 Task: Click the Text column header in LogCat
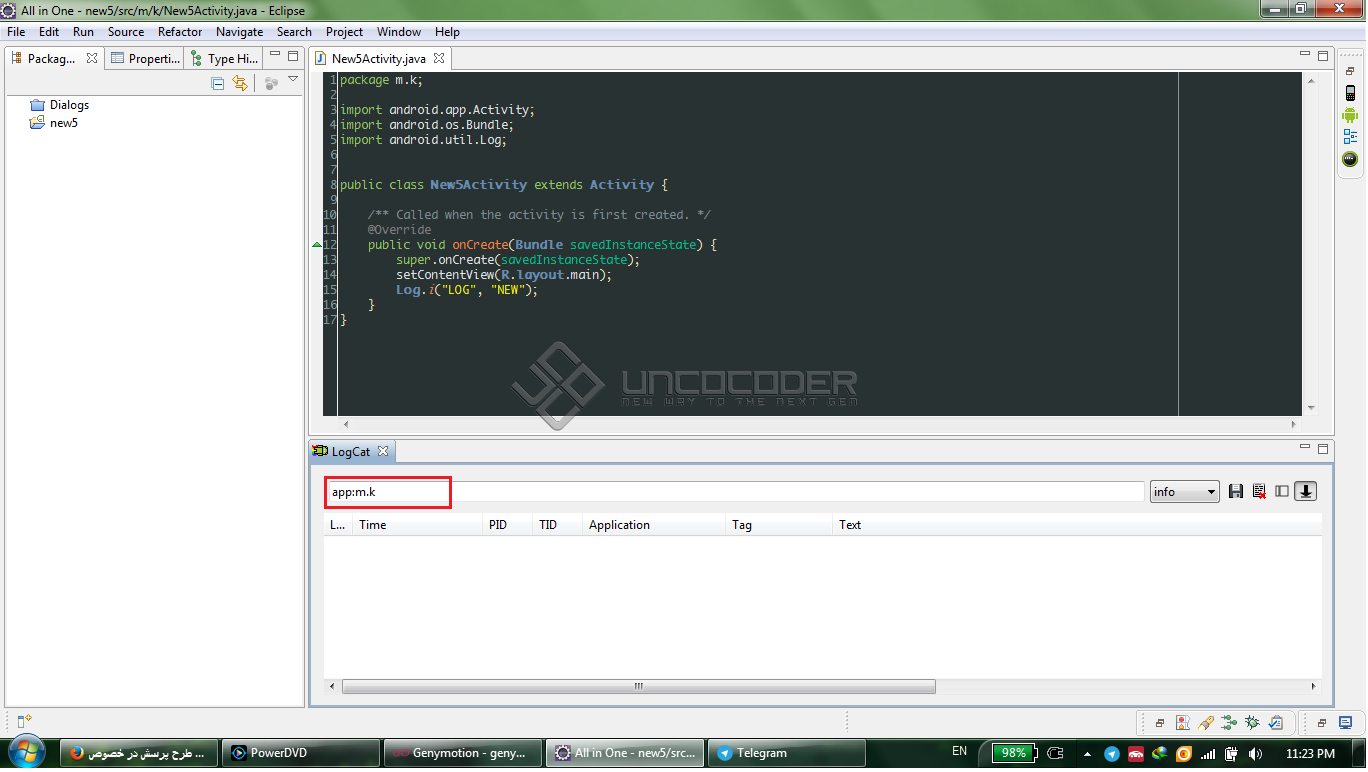(1077, 524)
